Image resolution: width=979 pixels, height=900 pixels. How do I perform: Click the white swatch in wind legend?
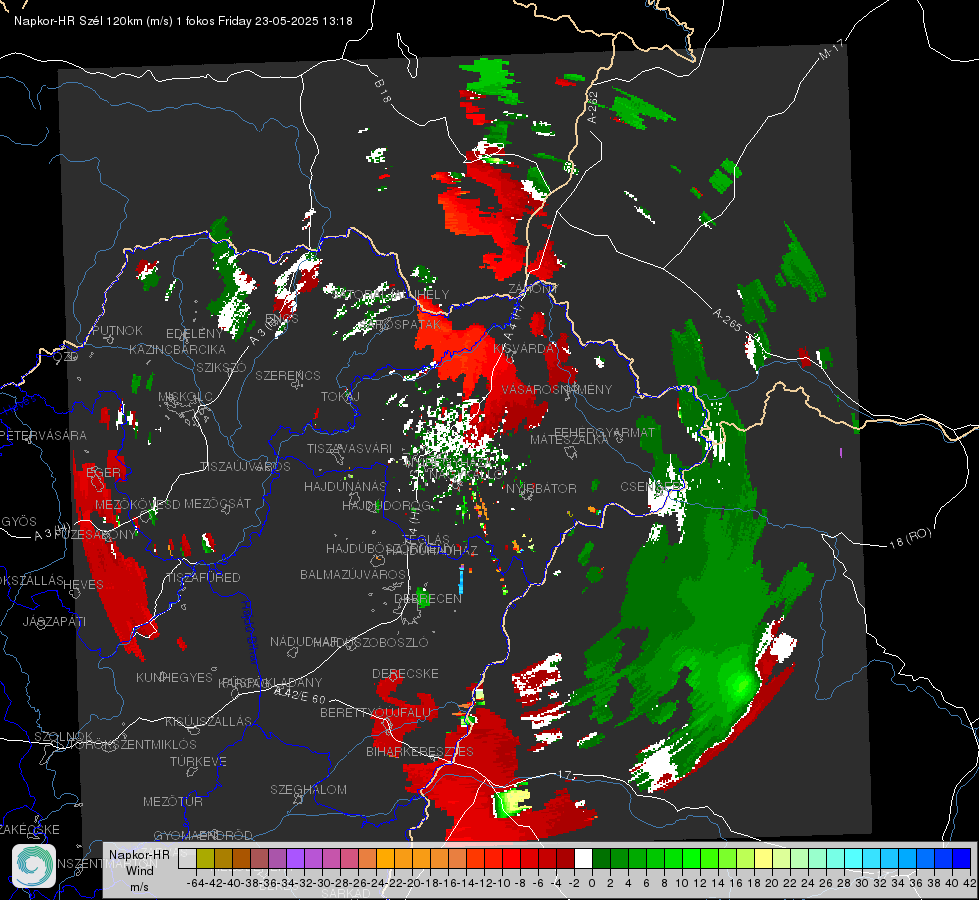pyautogui.click(x=583, y=859)
